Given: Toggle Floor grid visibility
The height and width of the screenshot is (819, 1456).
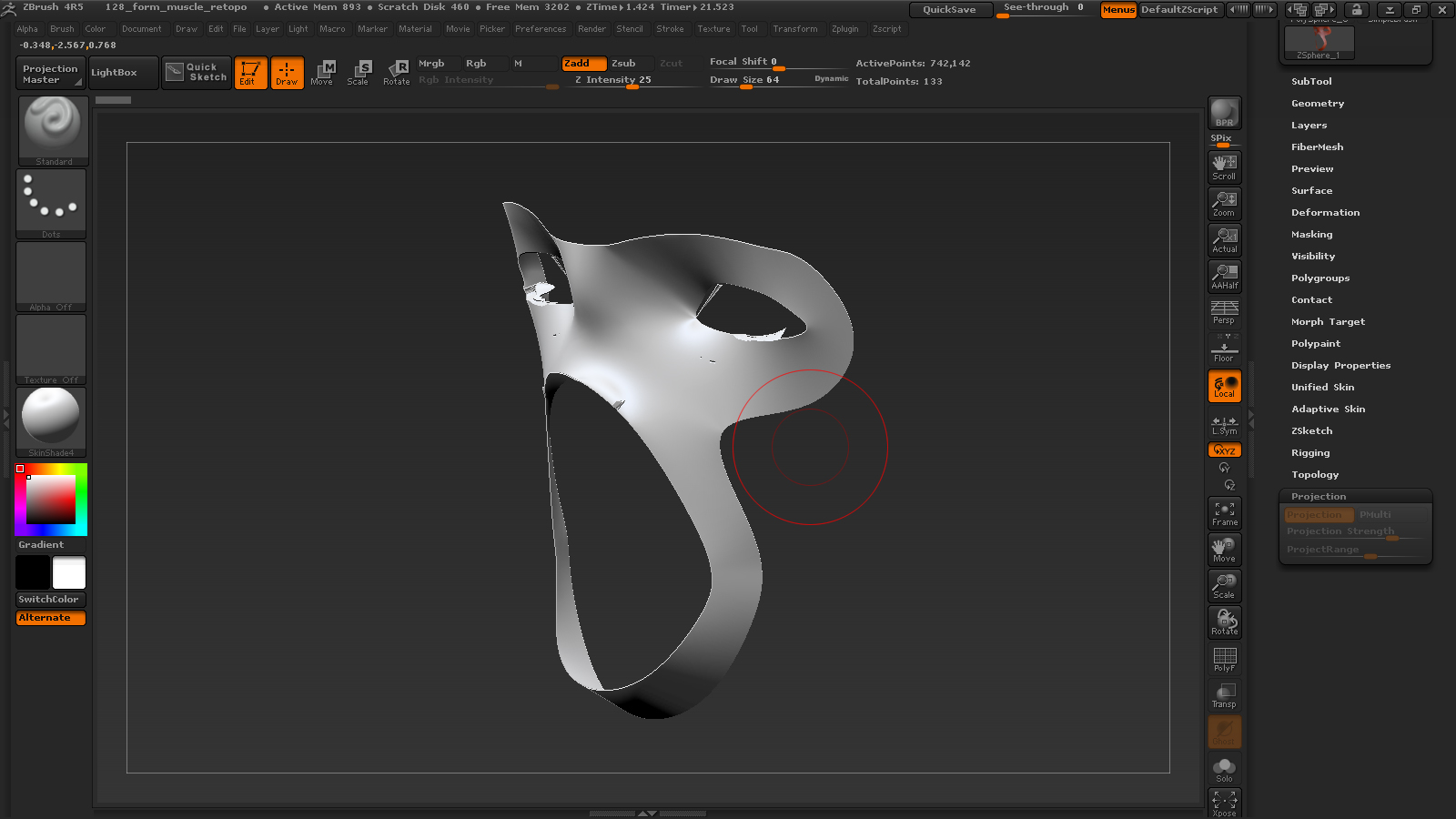Looking at the screenshot, I should (x=1224, y=349).
